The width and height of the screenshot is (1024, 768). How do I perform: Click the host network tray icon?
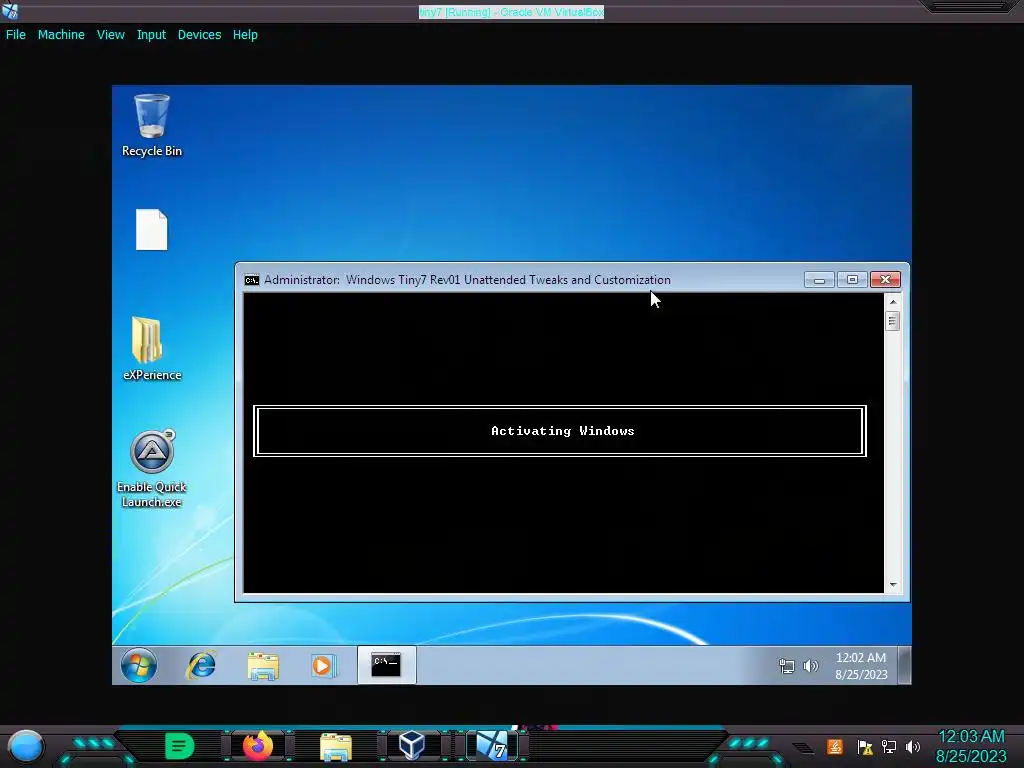tap(889, 747)
